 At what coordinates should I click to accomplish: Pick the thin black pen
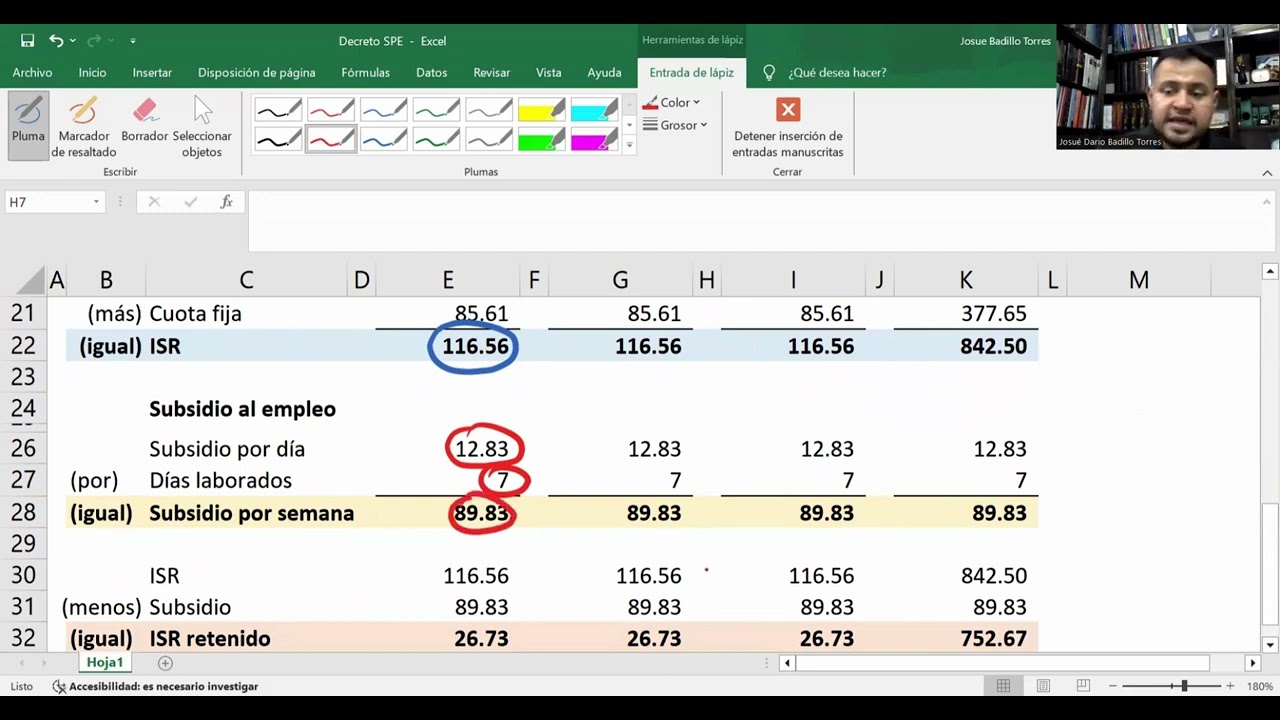278,109
